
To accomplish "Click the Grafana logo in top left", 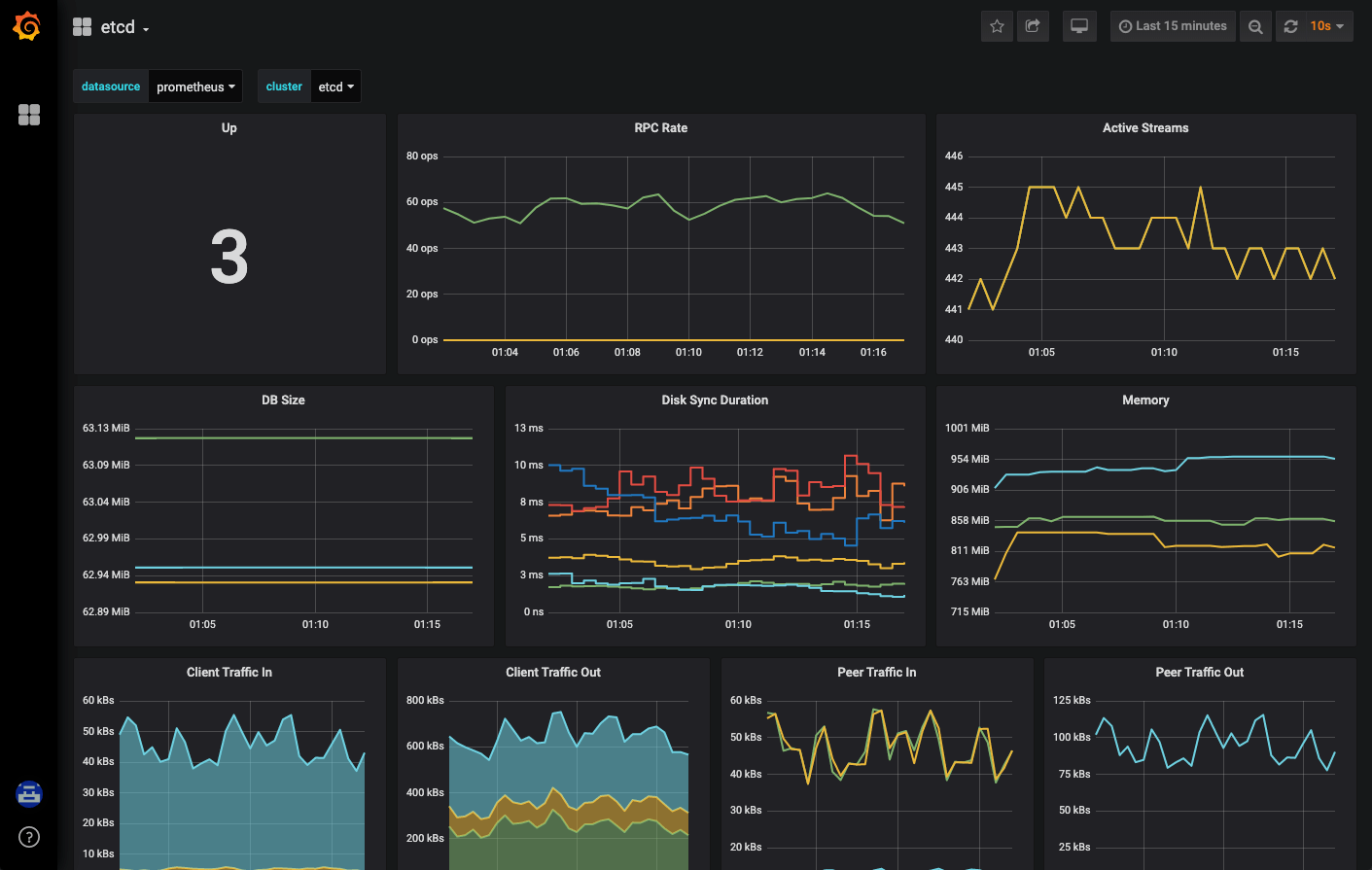I will click(26, 26).
